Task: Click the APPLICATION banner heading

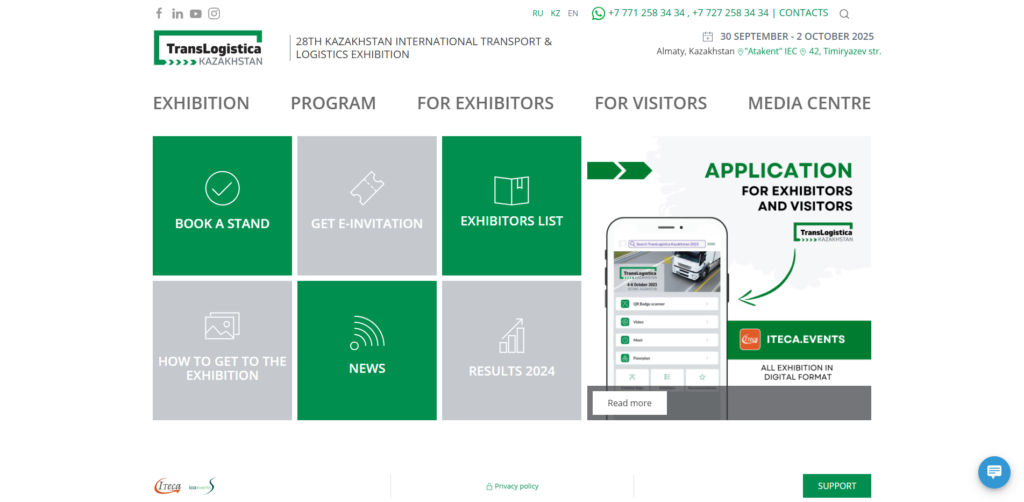Action: (x=778, y=170)
